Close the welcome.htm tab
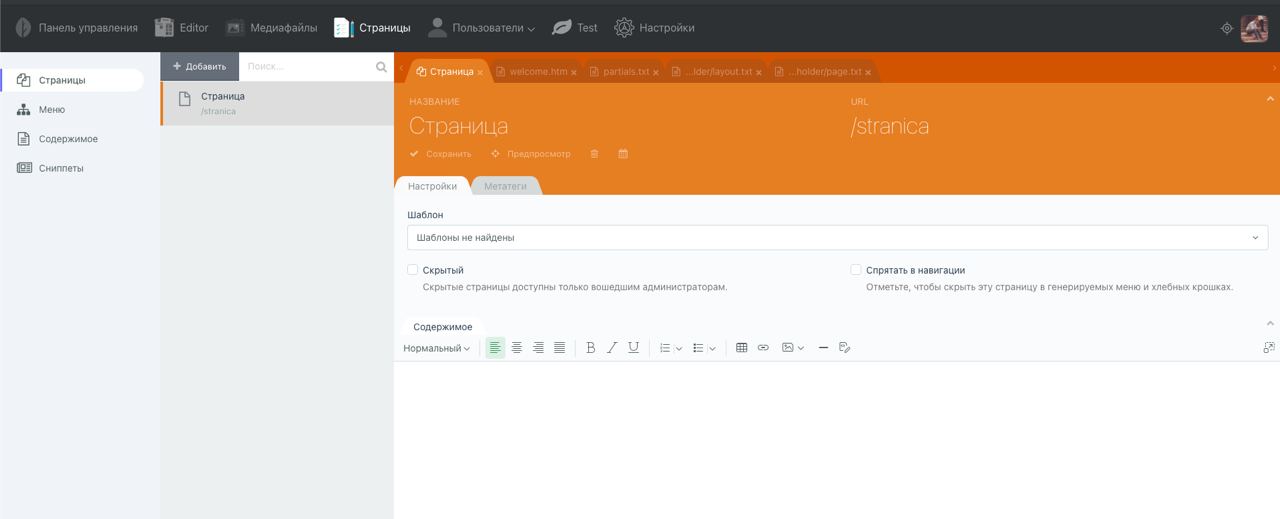This screenshot has width=1280, height=519. click(x=574, y=73)
